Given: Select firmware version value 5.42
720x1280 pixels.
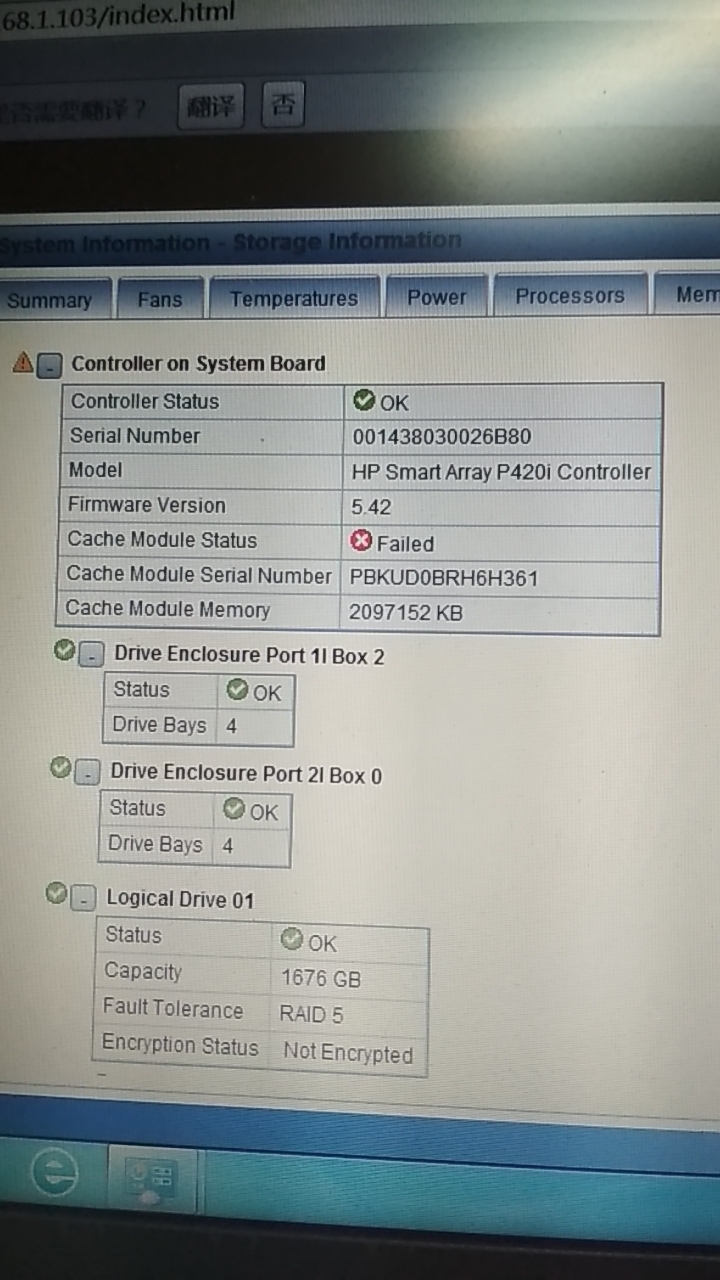Looking at the screenshot, I should pyautogui.click(x=371, y=507).
